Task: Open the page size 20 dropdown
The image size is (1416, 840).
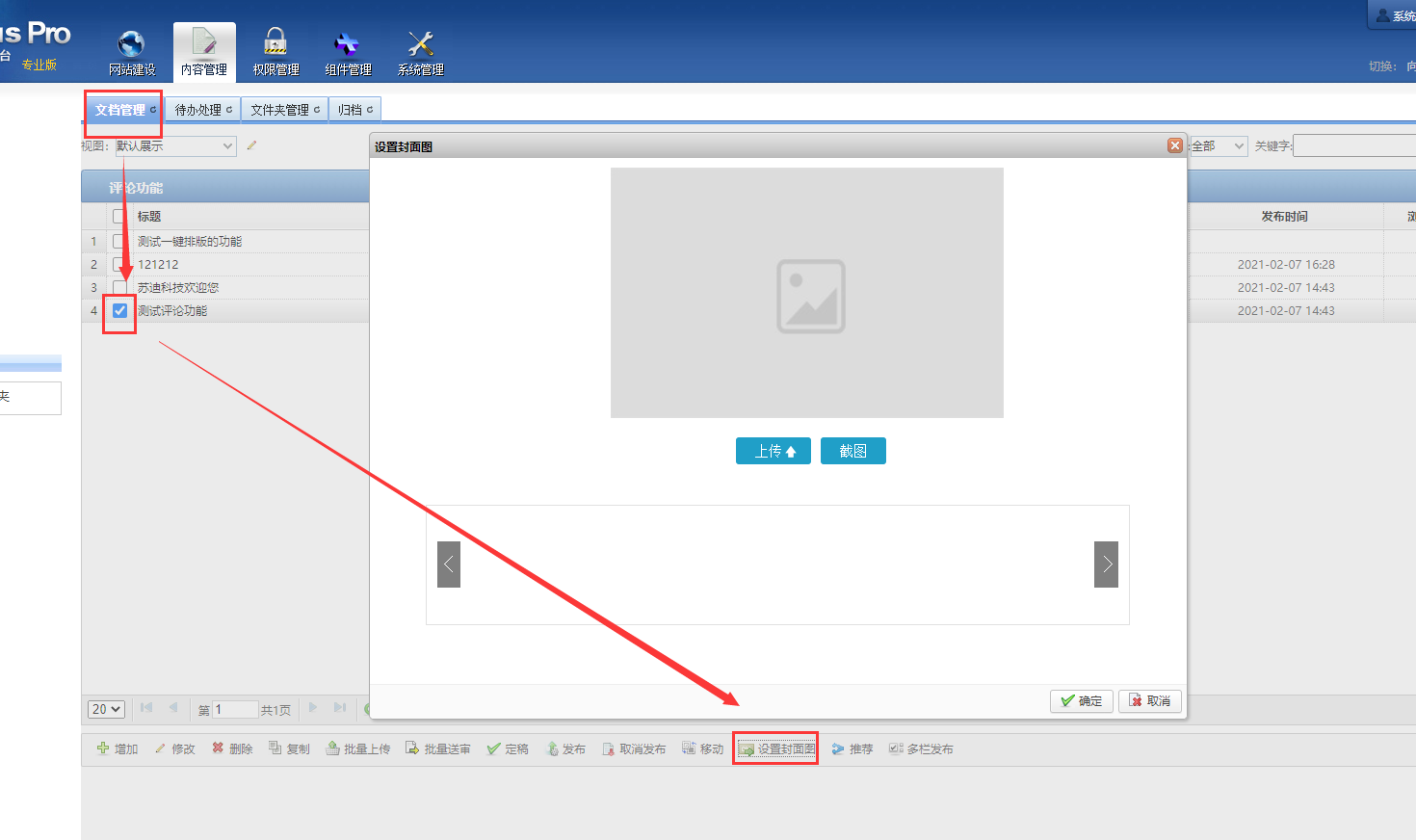Action: [x=107, y=709]
